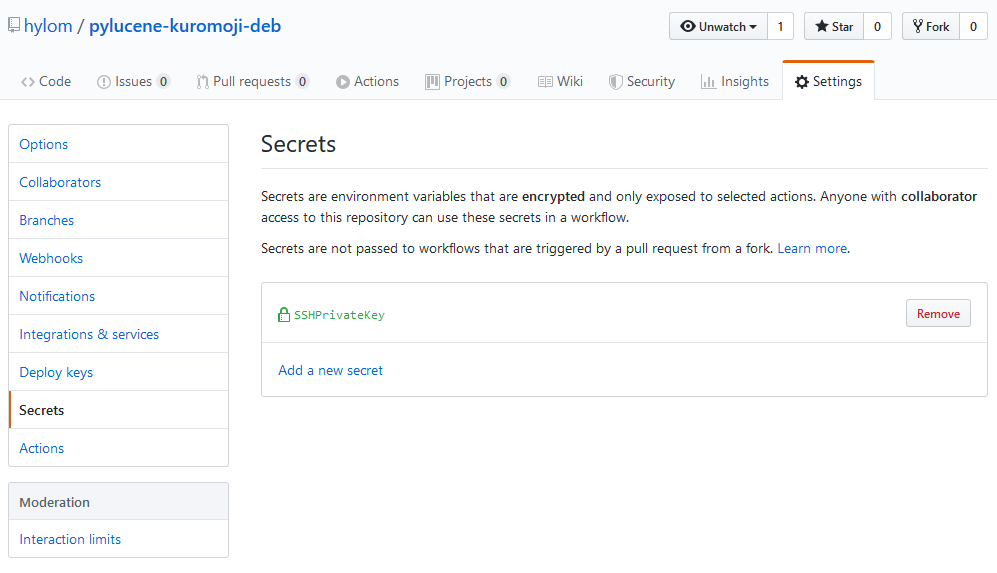997x573 pixels.
Task: Click the Add a new secret link
Action: tap(330, 370)
